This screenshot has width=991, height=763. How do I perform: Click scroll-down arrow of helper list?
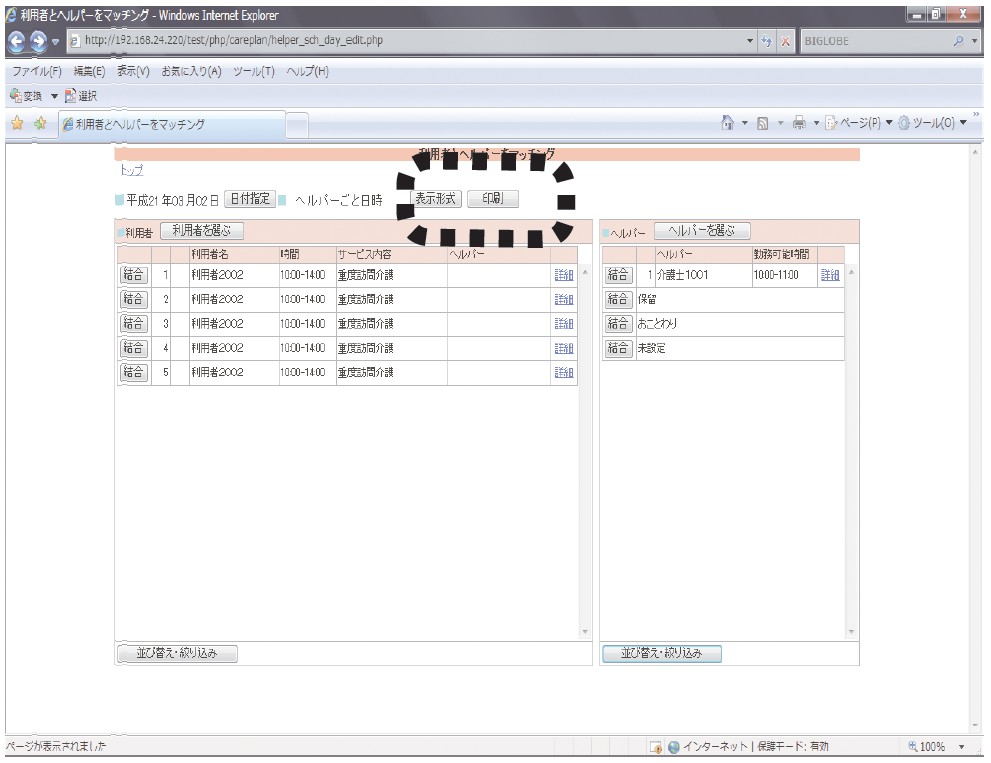point(851,632)
